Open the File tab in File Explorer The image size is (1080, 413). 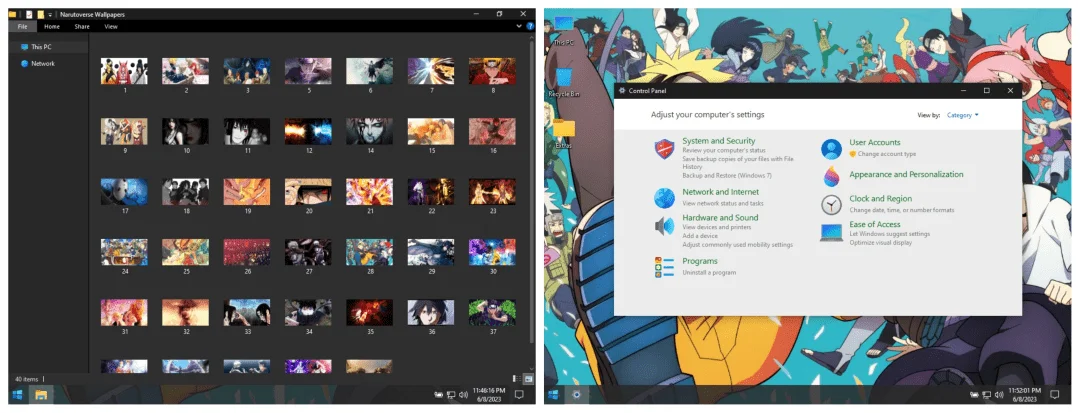[23, 26]
